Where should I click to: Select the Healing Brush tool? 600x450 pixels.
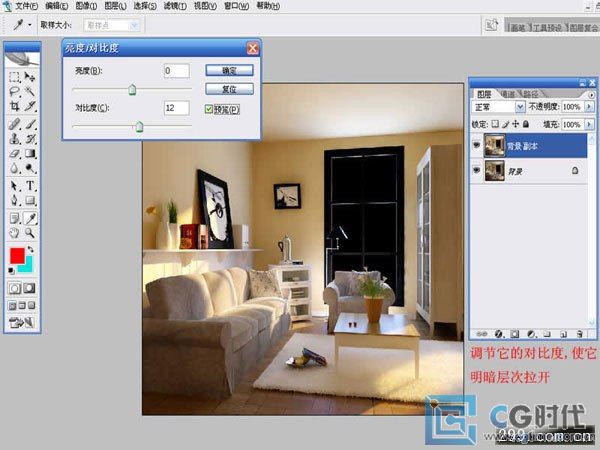(14, 124)
